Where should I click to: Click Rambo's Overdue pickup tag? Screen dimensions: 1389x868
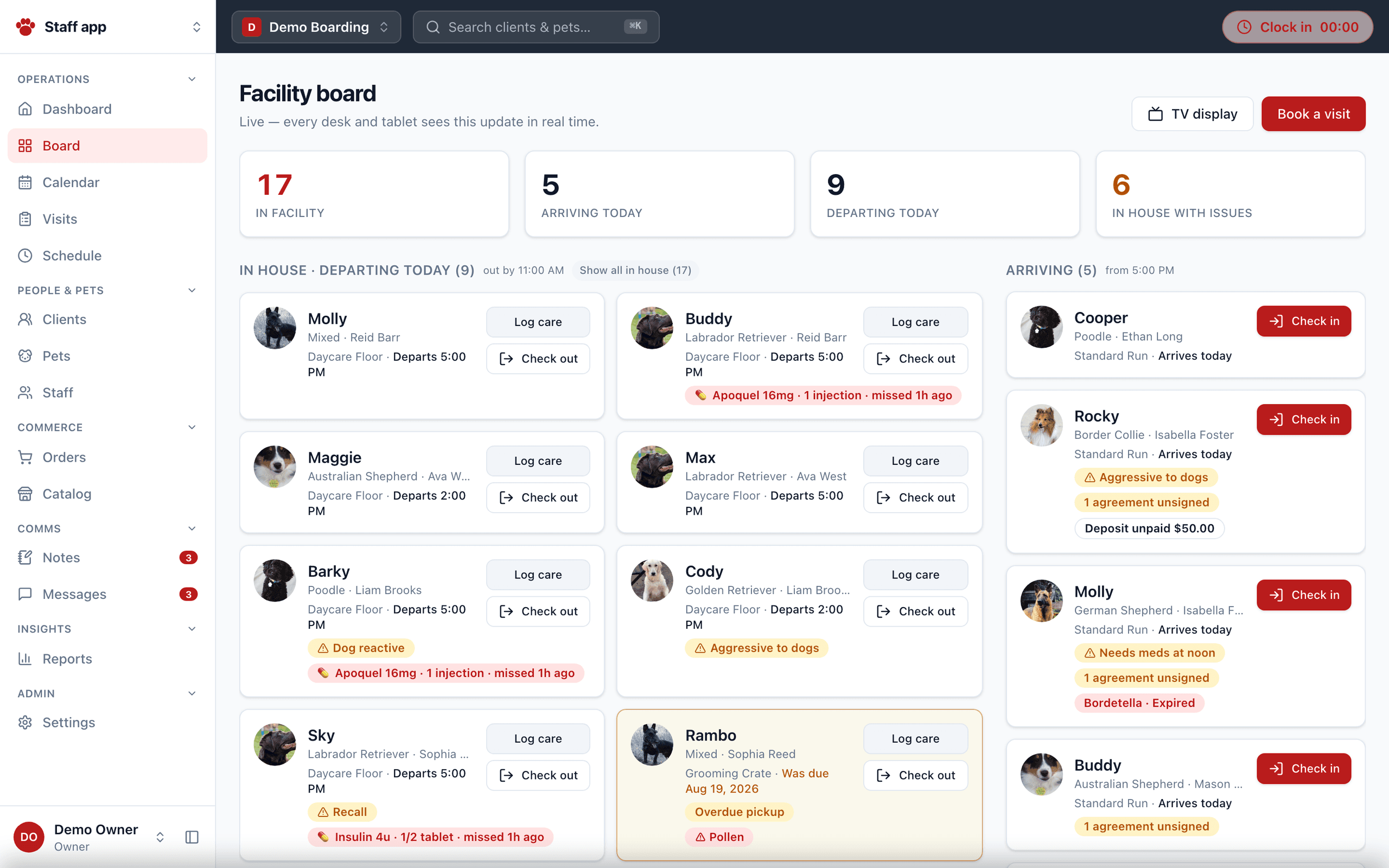pos(740,812)
